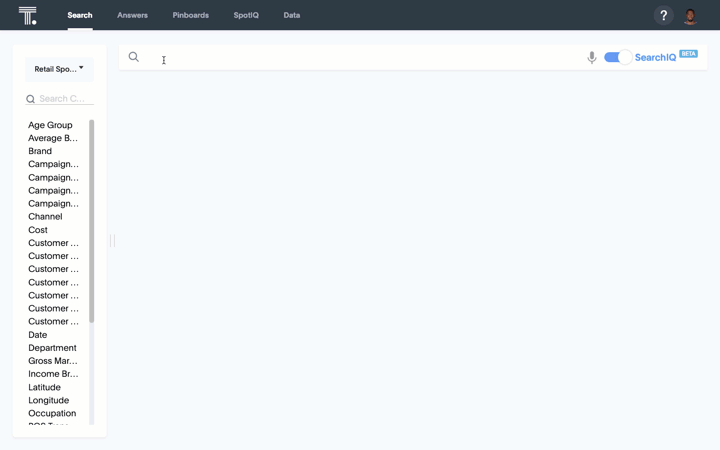Select the Gross Mar... column
Image resolution: width=720 pixels, height=450 pixels.
(x=53, y=361)
